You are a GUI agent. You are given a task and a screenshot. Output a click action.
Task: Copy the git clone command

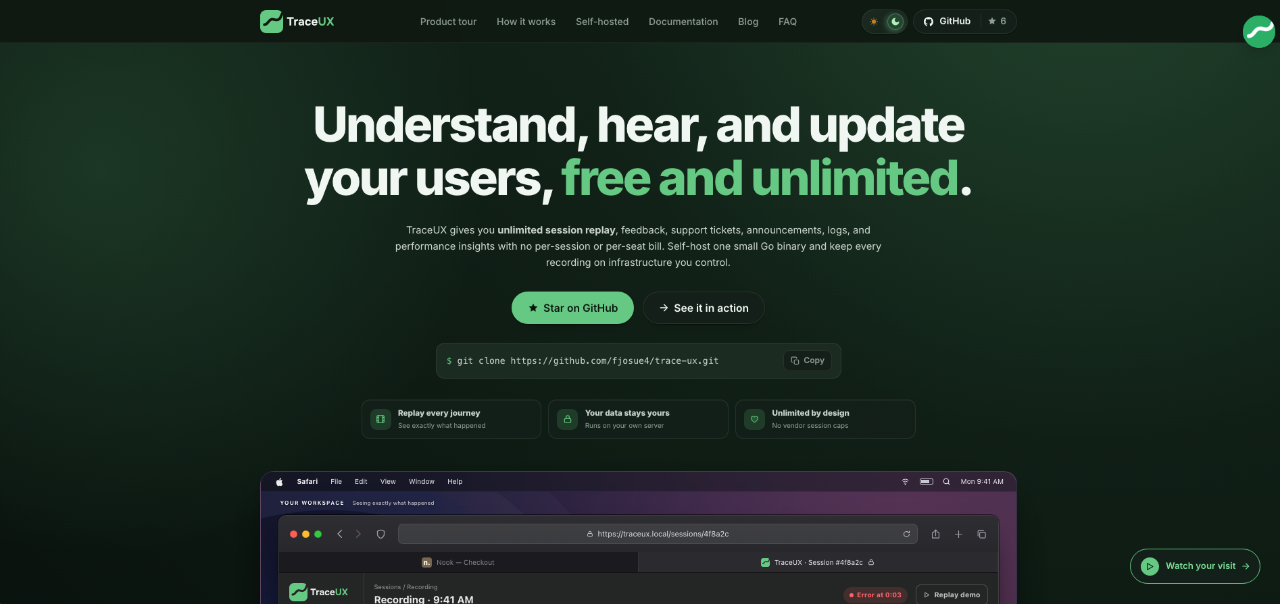807,360
